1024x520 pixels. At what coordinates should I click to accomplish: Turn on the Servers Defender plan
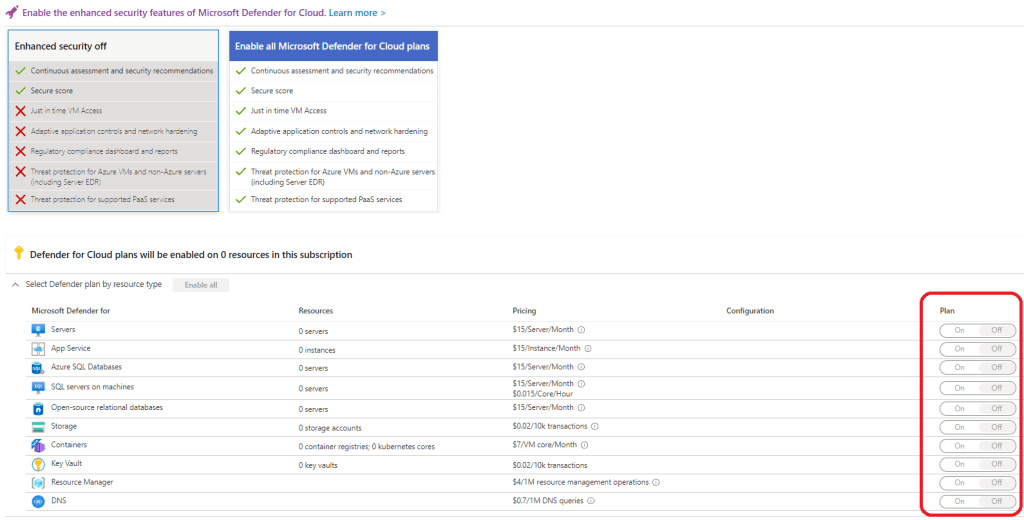coord(958,331)
